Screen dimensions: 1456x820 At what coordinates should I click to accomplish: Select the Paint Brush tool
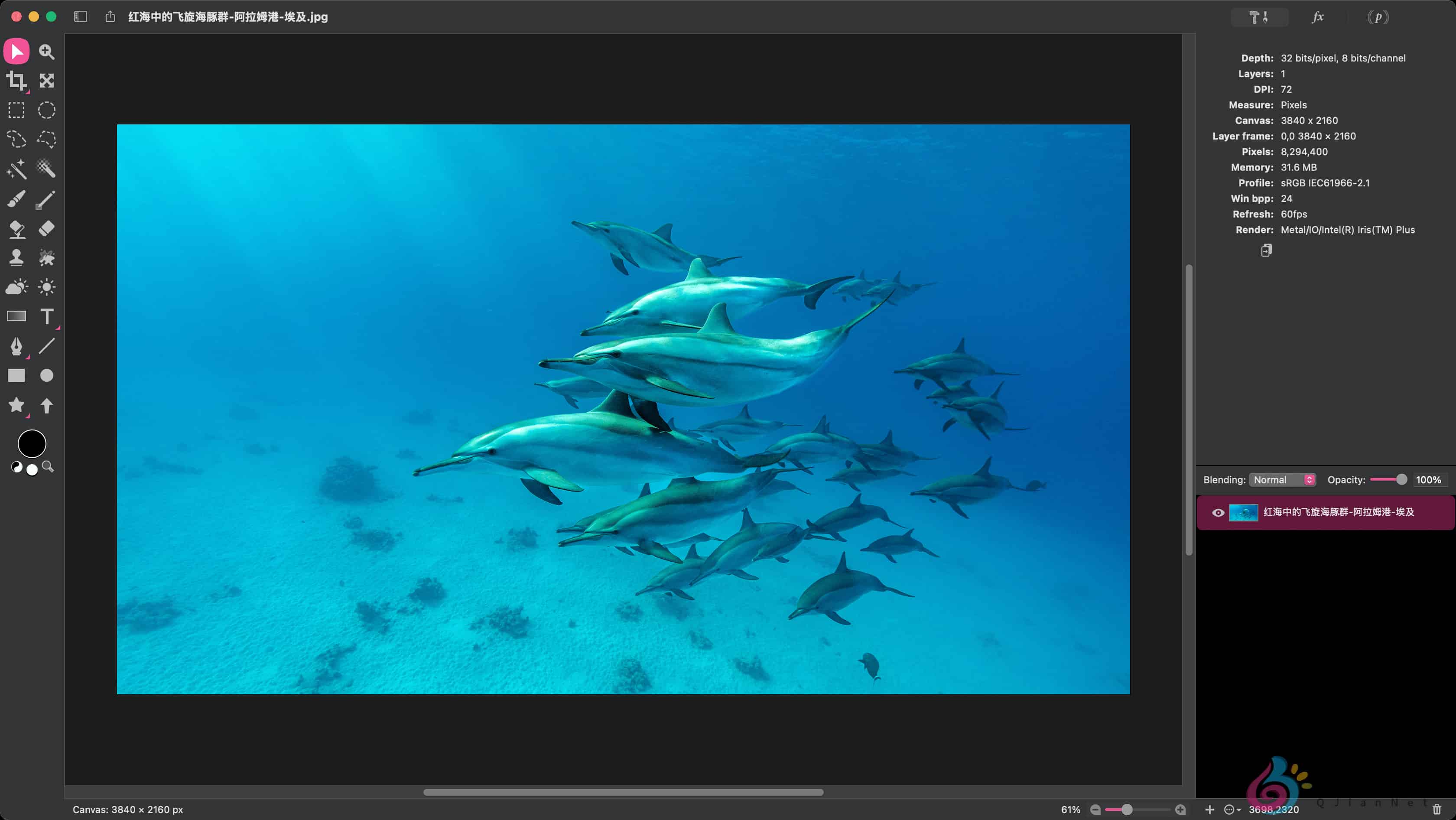point(16,199)
